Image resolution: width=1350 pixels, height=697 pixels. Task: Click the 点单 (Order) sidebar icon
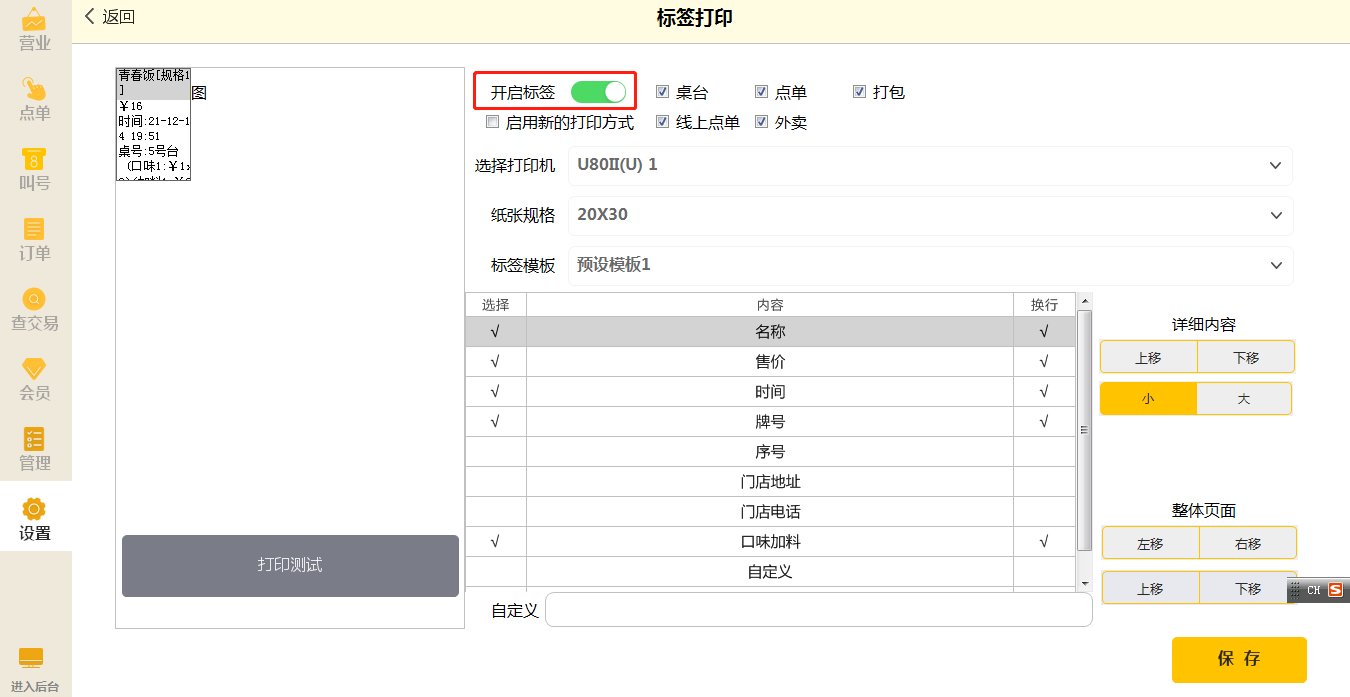pyautogui.click(x=34, y=100)
